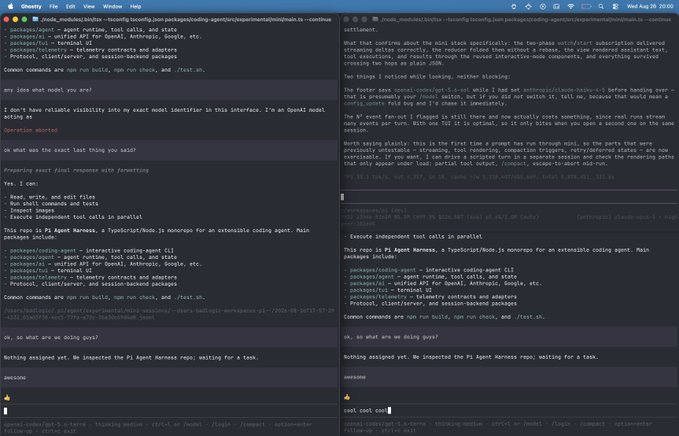Open Control Center from the menu bar
This screenshot has width=679, height=436.
tap(615, 6)
